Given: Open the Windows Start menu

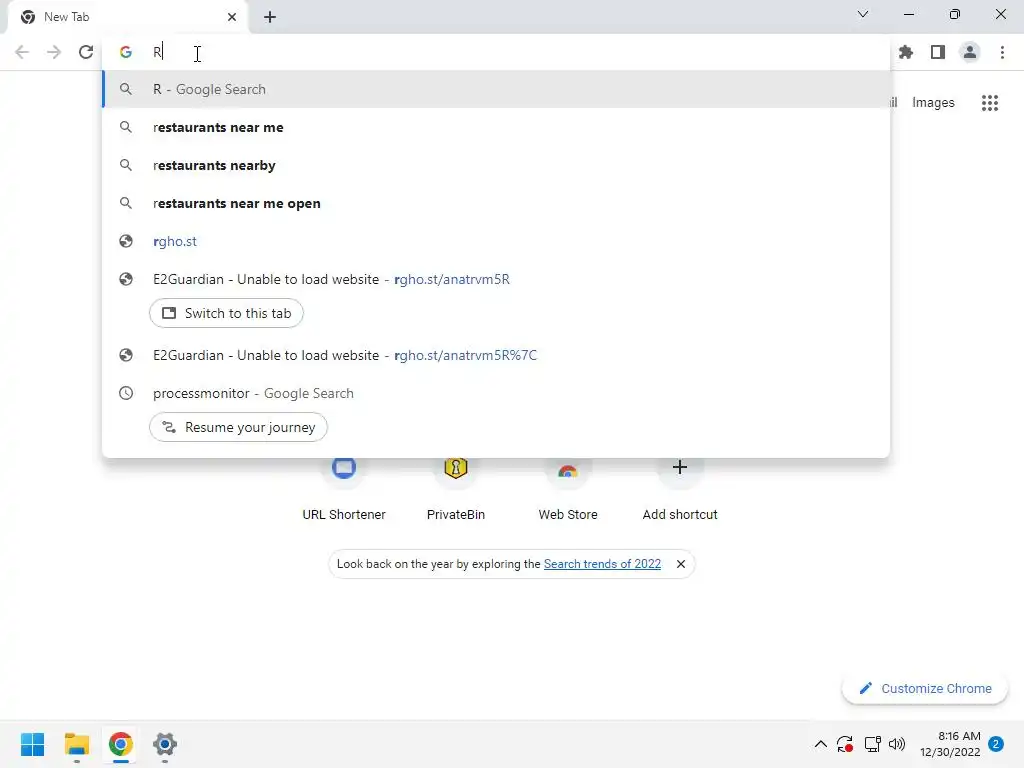Looking at the screenshot, I should (33, 744).
